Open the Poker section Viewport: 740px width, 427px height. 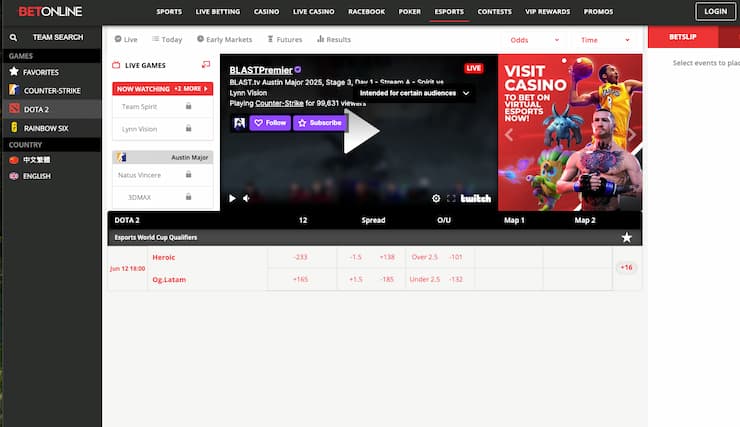click(409, 12)
